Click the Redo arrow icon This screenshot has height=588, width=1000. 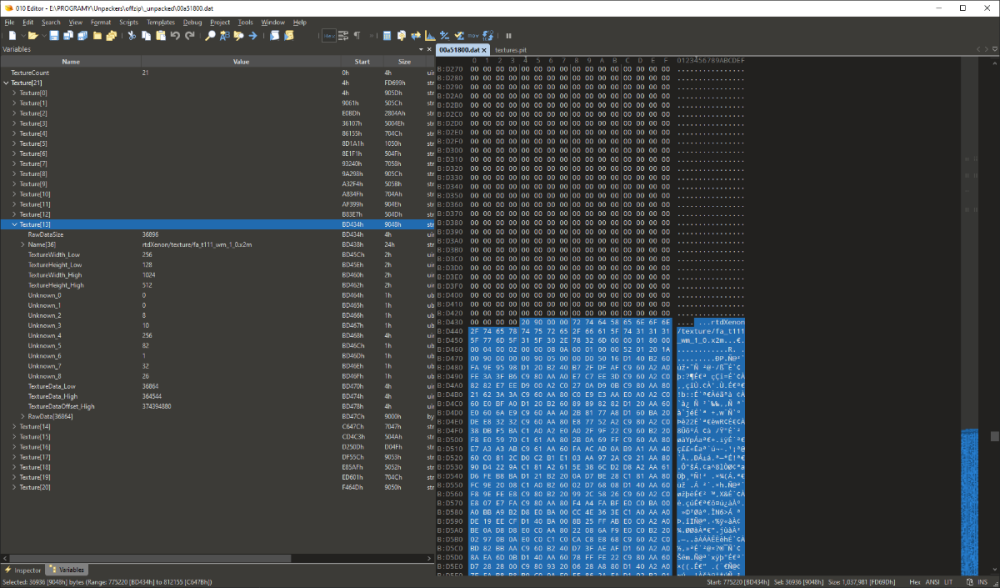point(189,35)
